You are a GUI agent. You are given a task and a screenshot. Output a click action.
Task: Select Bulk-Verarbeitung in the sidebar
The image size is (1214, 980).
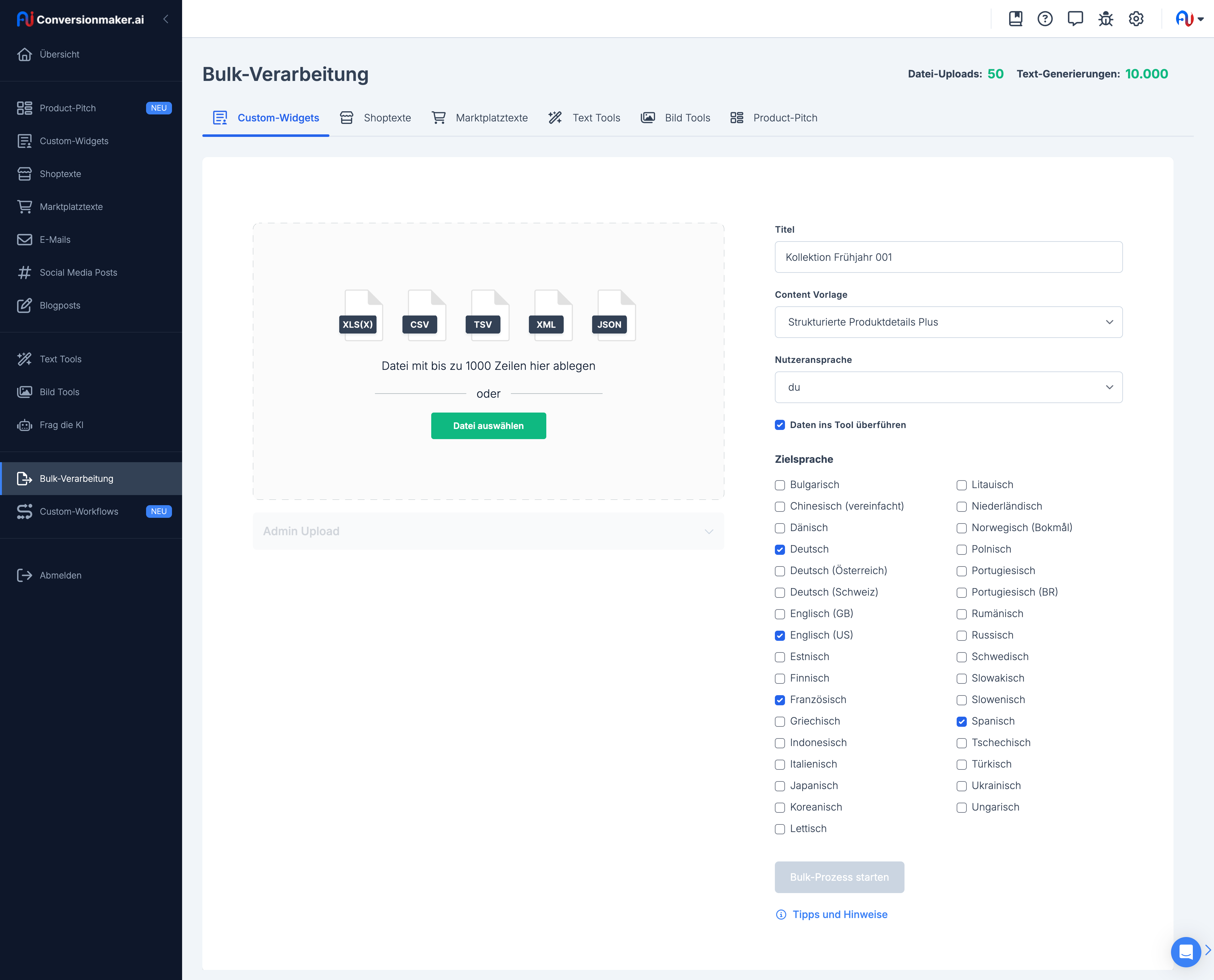[91, 479]
